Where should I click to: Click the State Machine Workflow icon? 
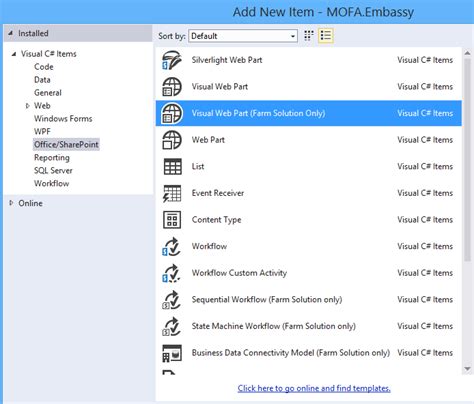click(x=172, y=326)
